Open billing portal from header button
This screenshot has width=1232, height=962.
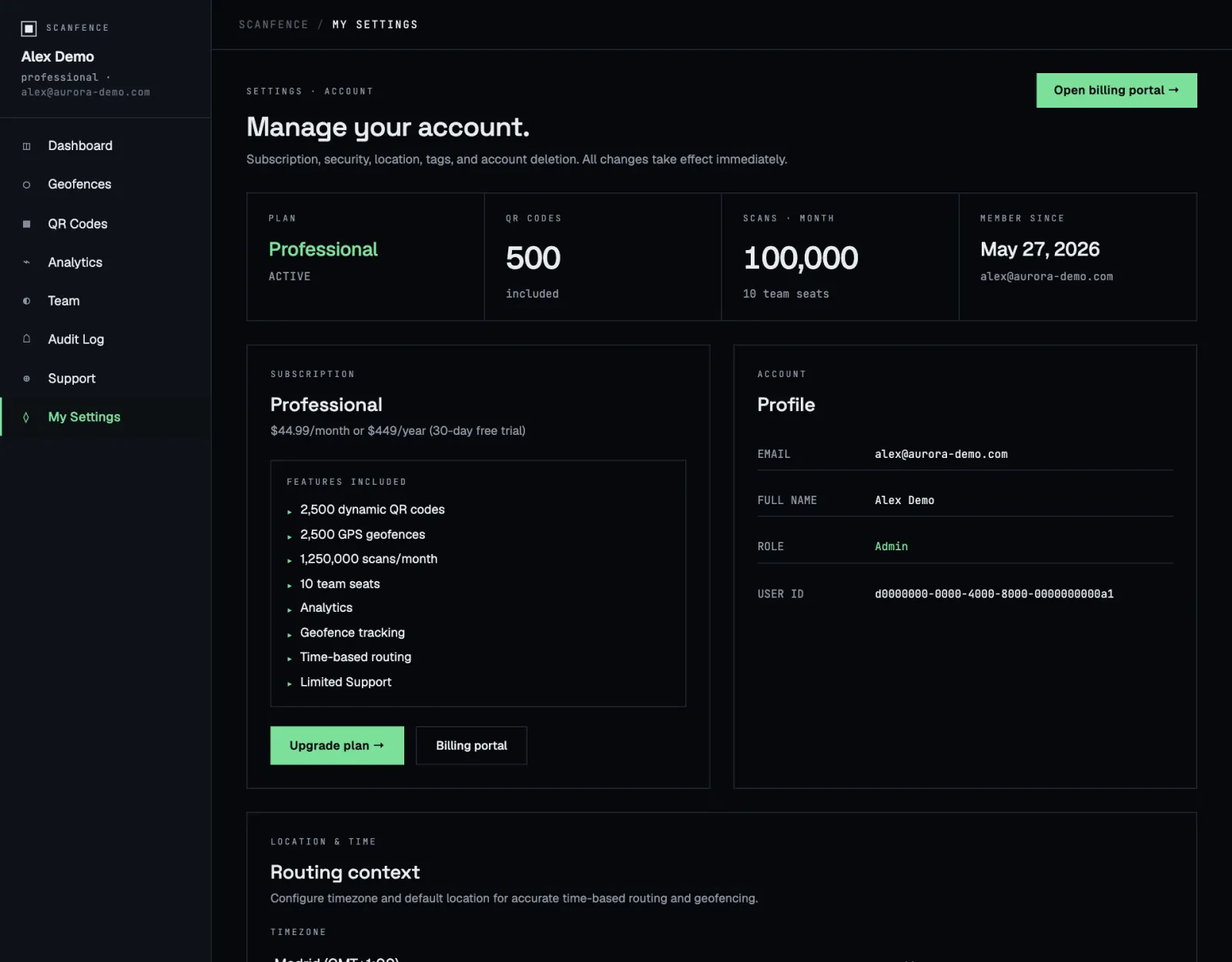point(1116,90)
